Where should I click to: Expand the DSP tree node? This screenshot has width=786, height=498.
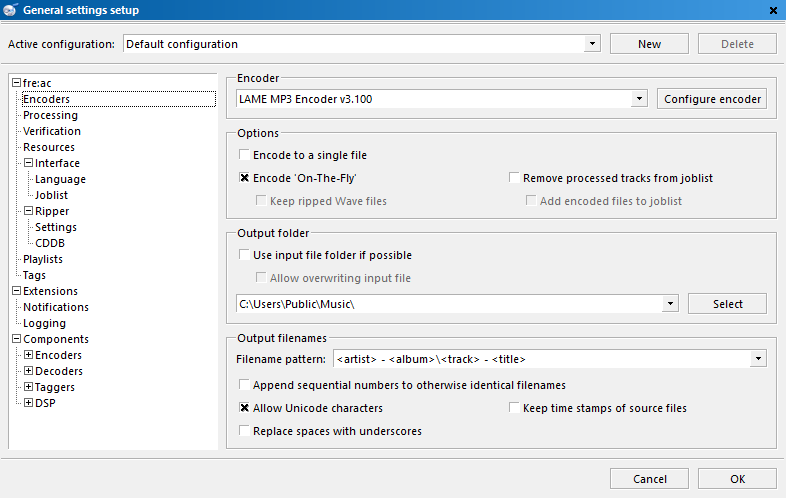(x=29, y=403)
